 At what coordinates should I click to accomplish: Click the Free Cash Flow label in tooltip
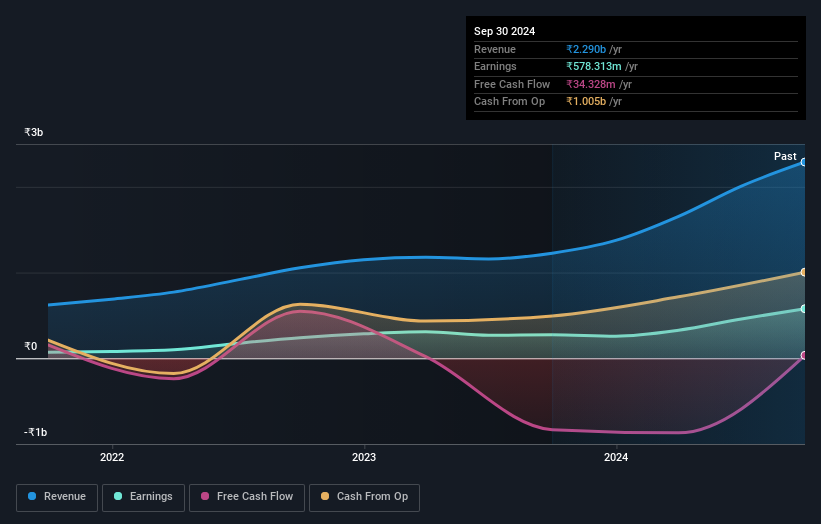coord(512,84)
